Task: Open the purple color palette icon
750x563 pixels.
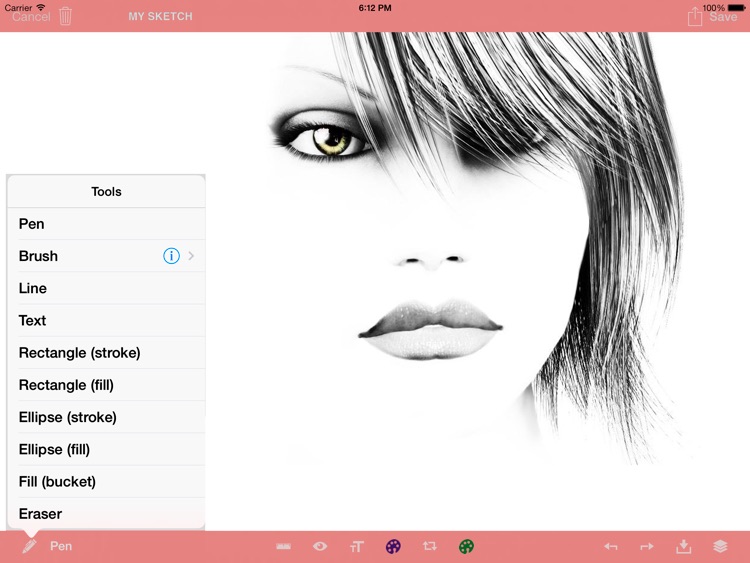Action: [393, 546]
